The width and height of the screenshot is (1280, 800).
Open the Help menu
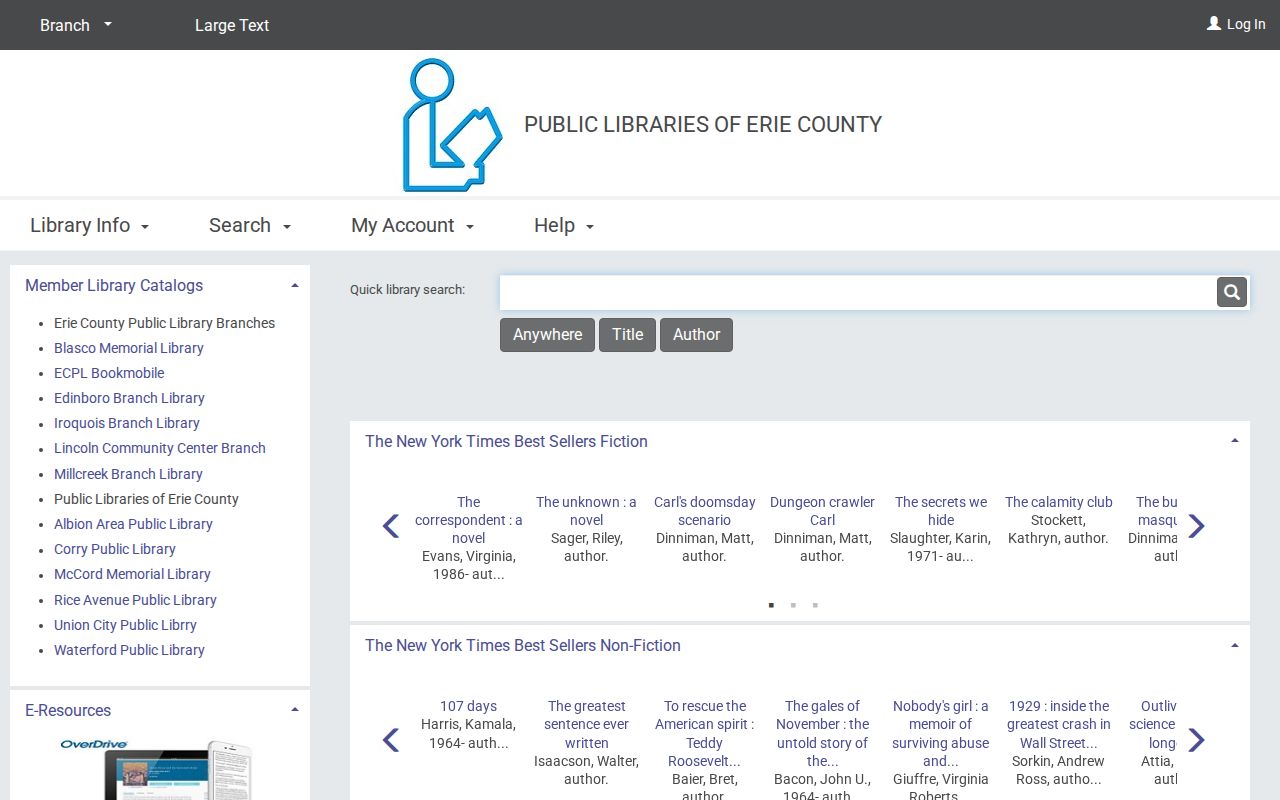coord(564,225)
